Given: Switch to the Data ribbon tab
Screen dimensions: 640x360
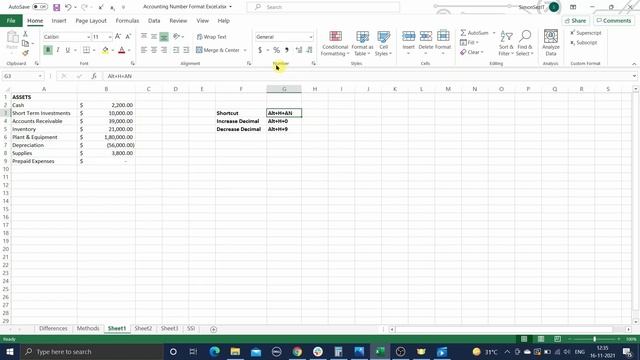Looking at the screenshot, I should pyautogui.click(x=154, y=20).
